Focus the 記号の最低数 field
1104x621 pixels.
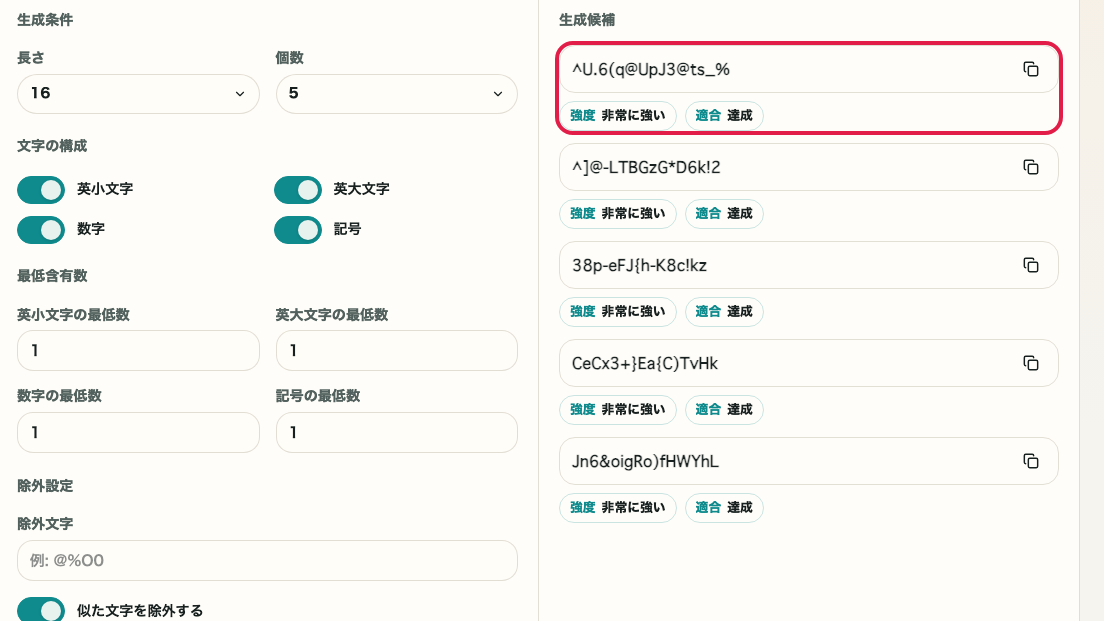pos(396,432)
